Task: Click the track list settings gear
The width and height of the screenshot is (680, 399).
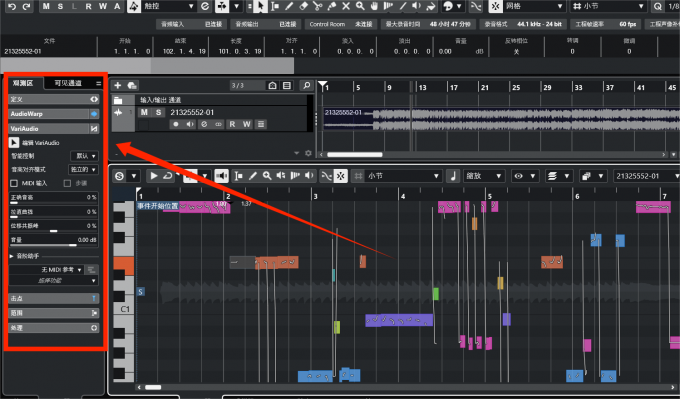Action: click(308, 153)
